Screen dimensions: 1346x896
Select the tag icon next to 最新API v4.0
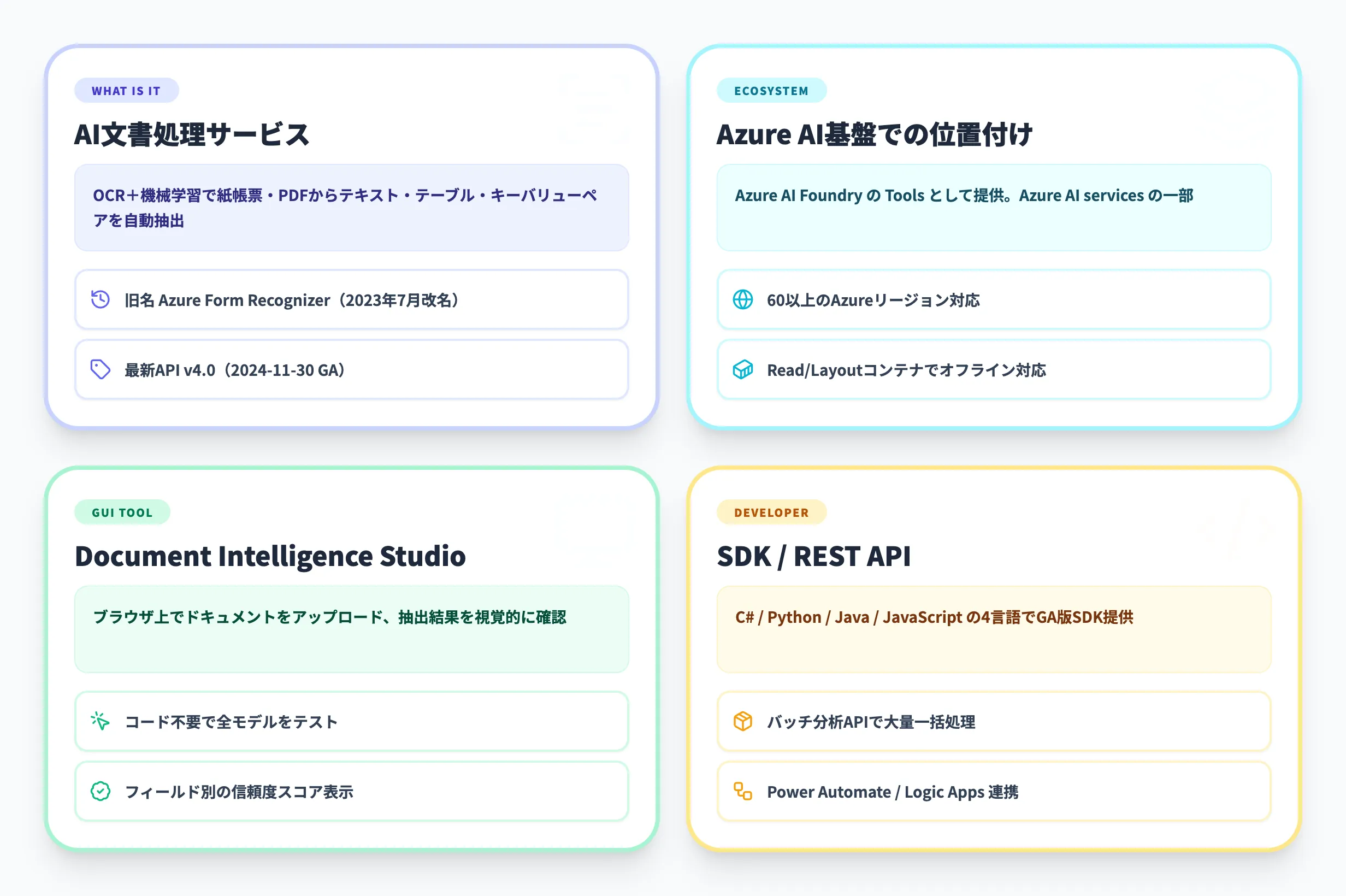point(100,370)
